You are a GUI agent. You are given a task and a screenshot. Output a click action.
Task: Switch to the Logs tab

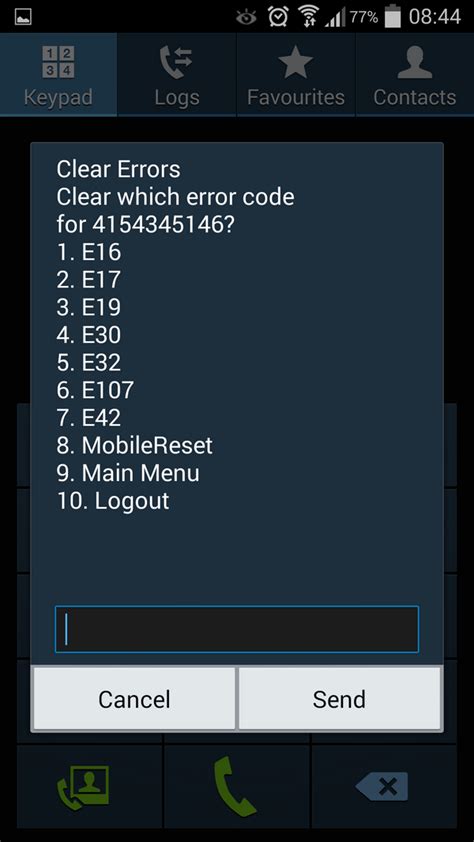[x=177, y=75]
